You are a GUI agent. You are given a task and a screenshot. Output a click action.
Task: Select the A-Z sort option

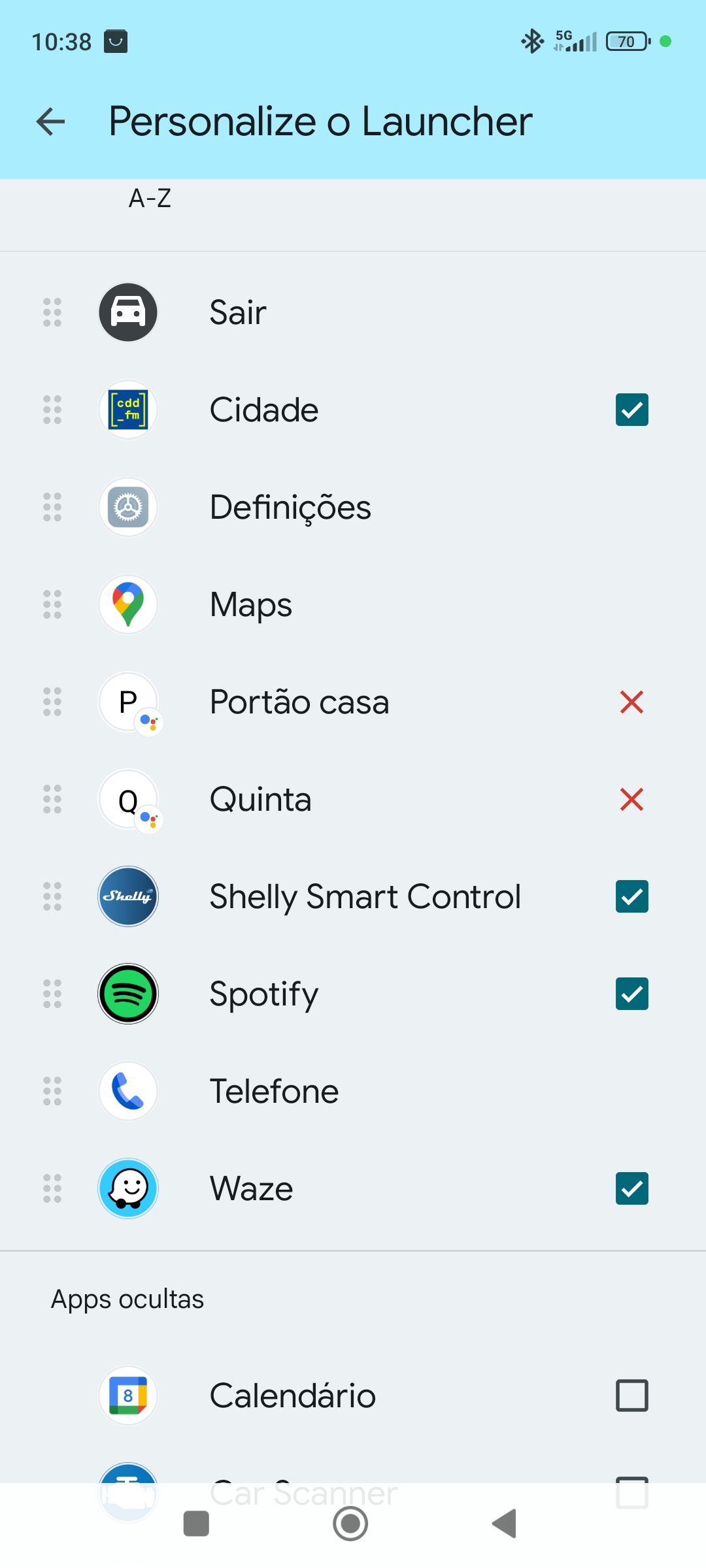pyautogui.click(x=150, y=198)
